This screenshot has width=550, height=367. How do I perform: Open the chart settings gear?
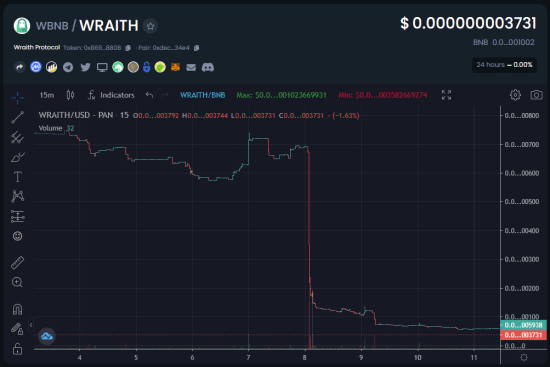515,95
